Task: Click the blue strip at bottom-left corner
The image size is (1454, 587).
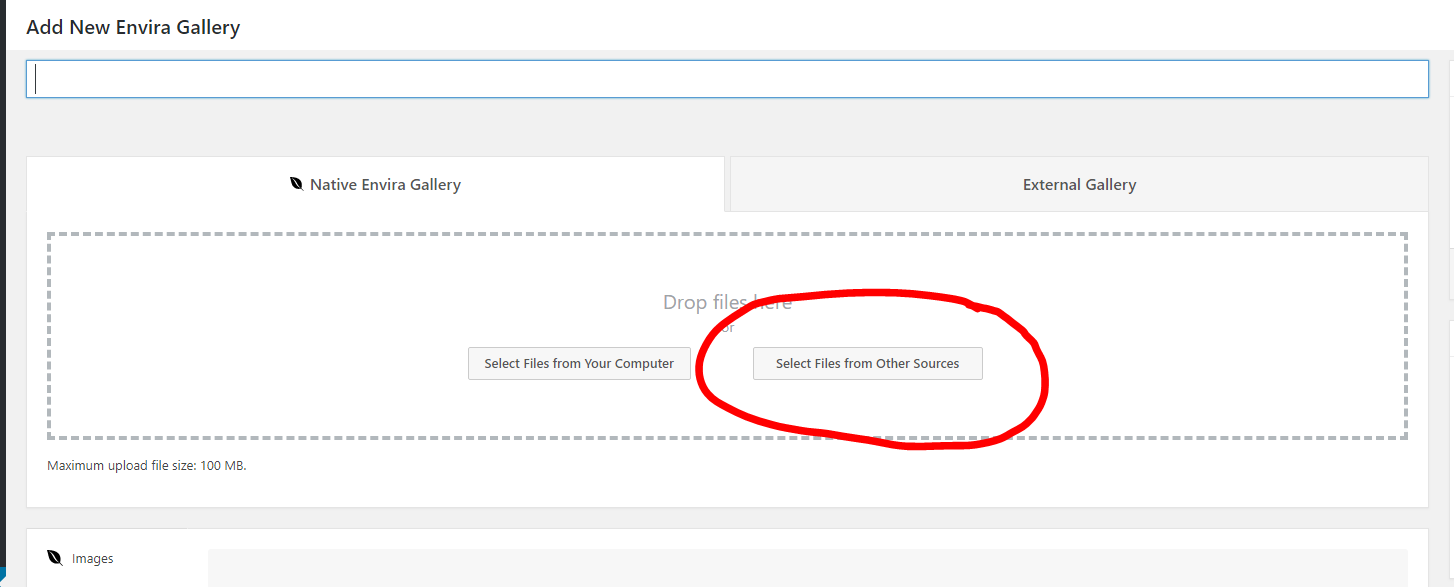Action: pos(2,577)
